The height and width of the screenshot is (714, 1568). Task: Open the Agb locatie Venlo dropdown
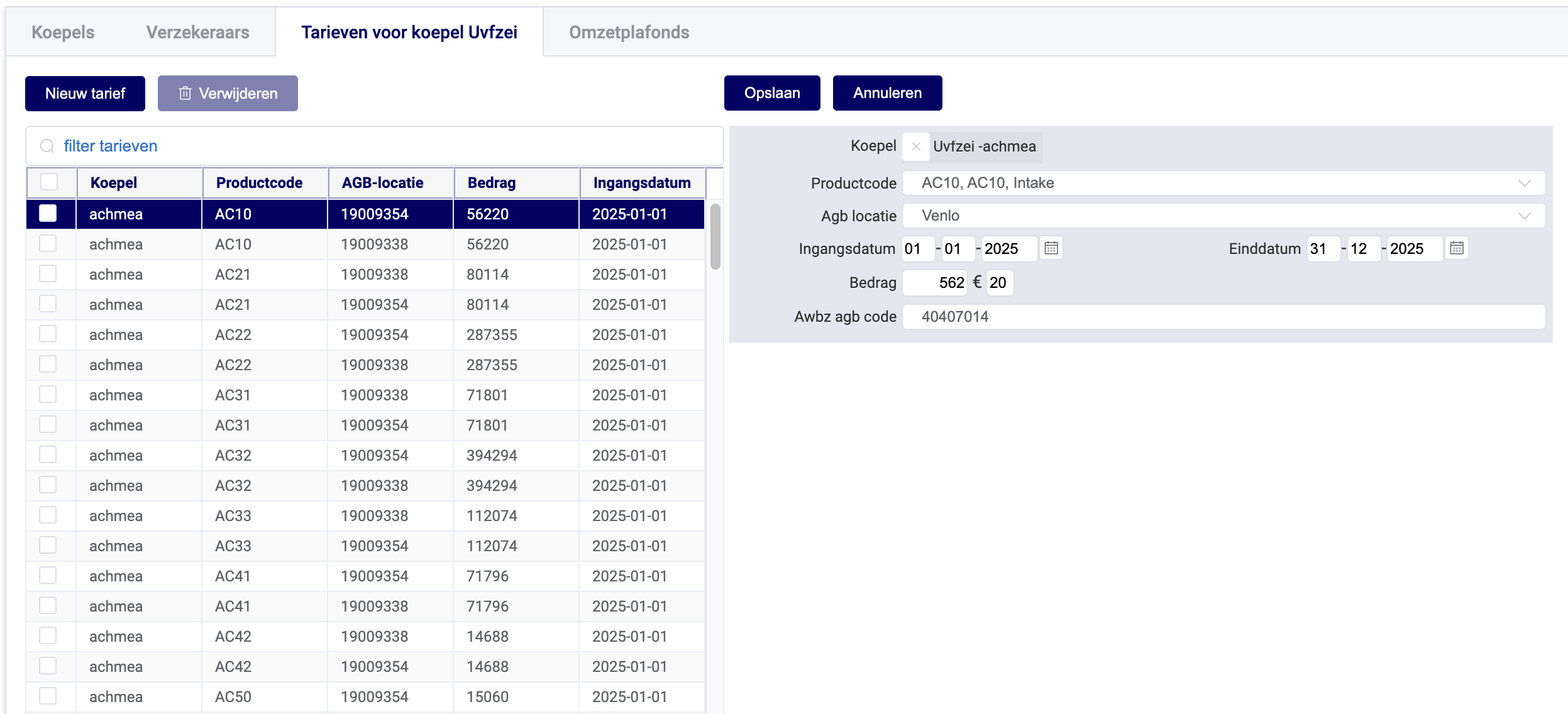coord(1524,216)
